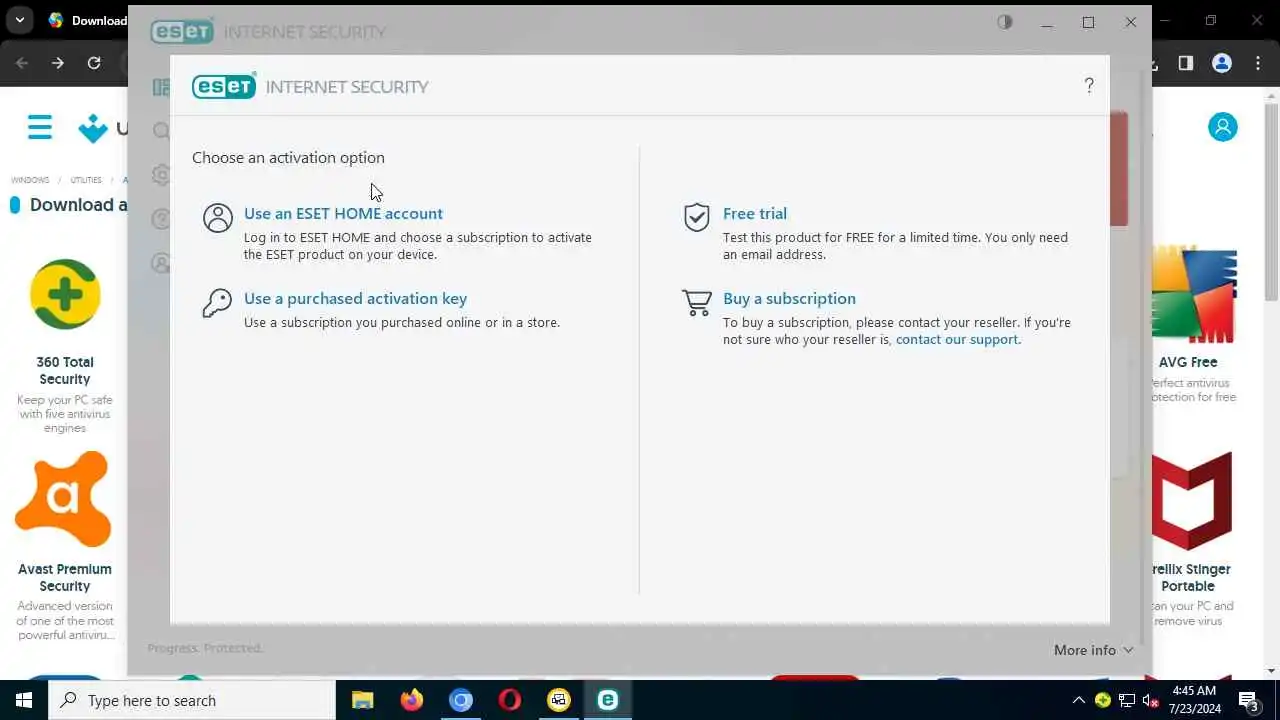Select the Download browser tab

click(87, 20)
